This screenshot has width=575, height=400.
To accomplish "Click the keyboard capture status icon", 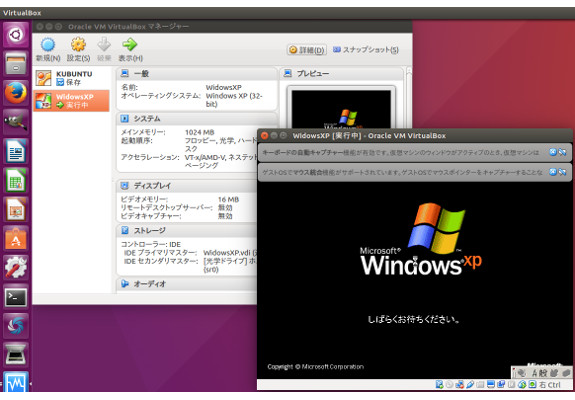I will (x=532, y=385).
